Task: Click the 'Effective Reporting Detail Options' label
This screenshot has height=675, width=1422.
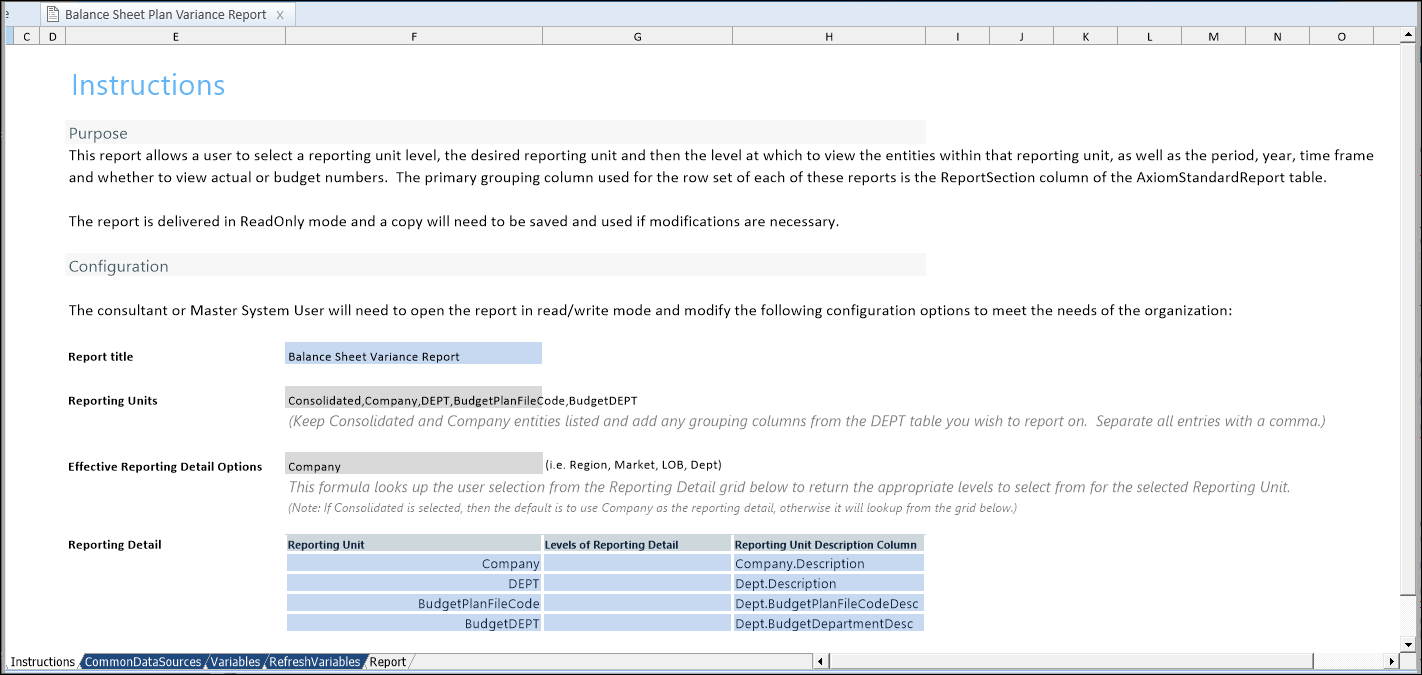Action: (x=165, y=467)
